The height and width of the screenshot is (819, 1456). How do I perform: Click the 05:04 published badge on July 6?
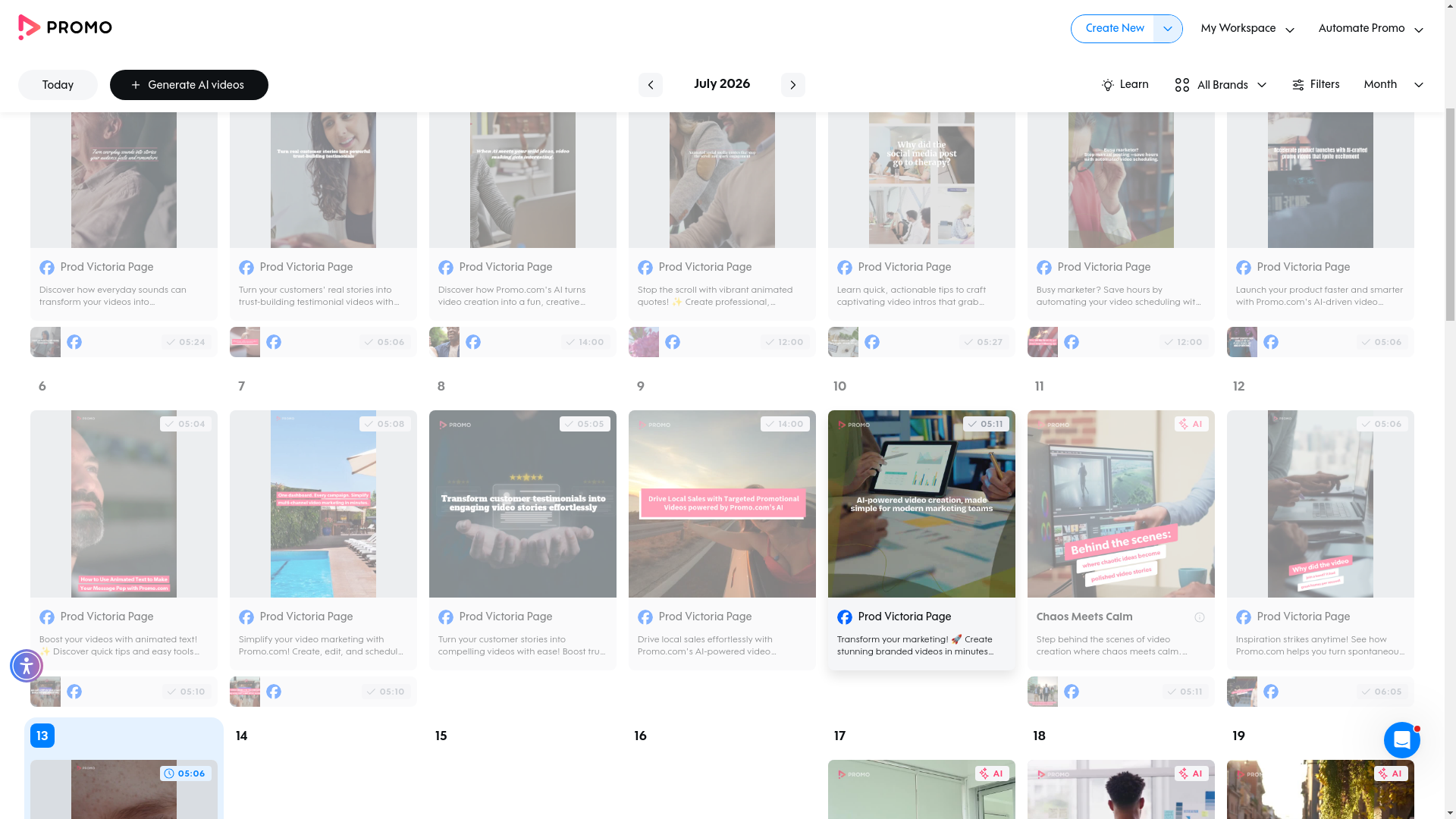(x=186, y=424)
